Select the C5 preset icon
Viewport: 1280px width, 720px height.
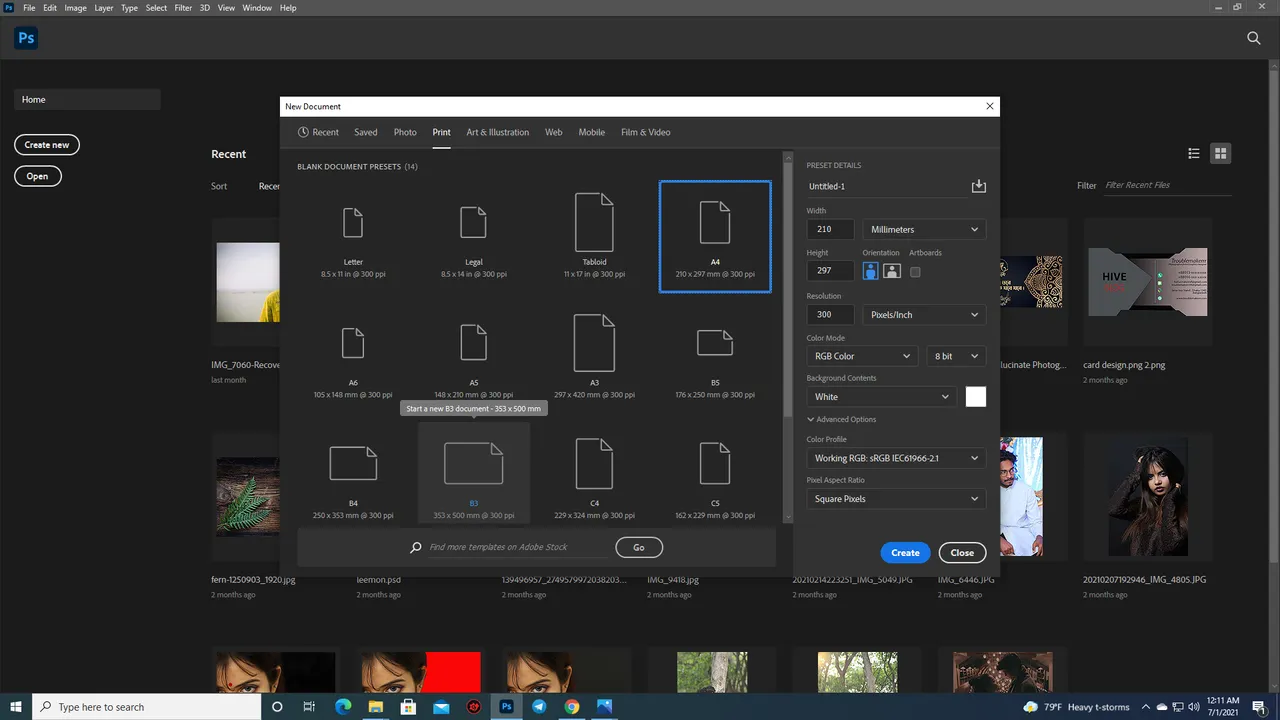click(715, 463)
